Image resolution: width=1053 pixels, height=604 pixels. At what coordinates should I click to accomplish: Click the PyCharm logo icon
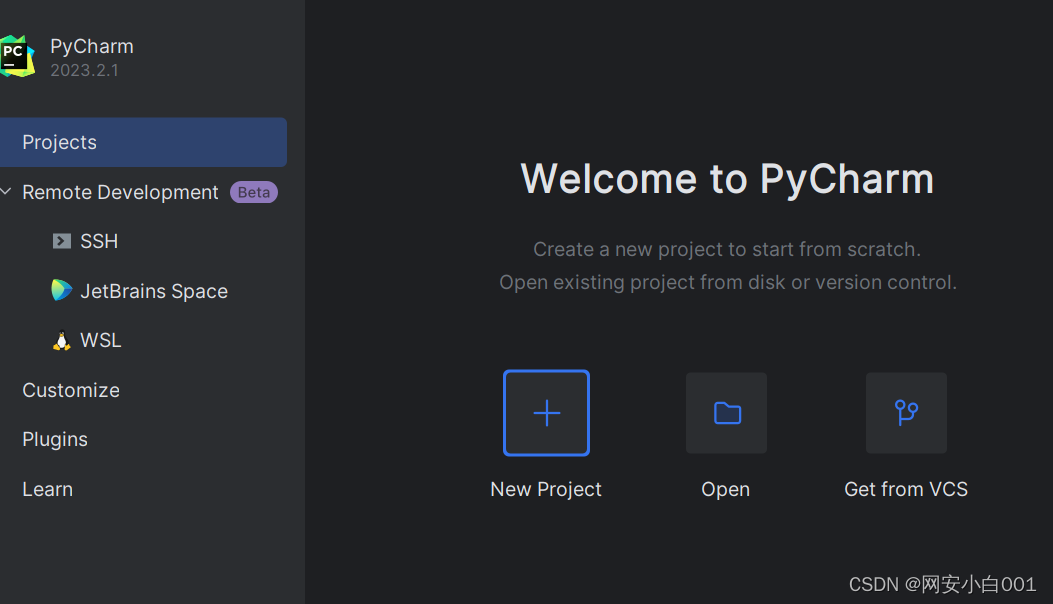tap(17, 56)
